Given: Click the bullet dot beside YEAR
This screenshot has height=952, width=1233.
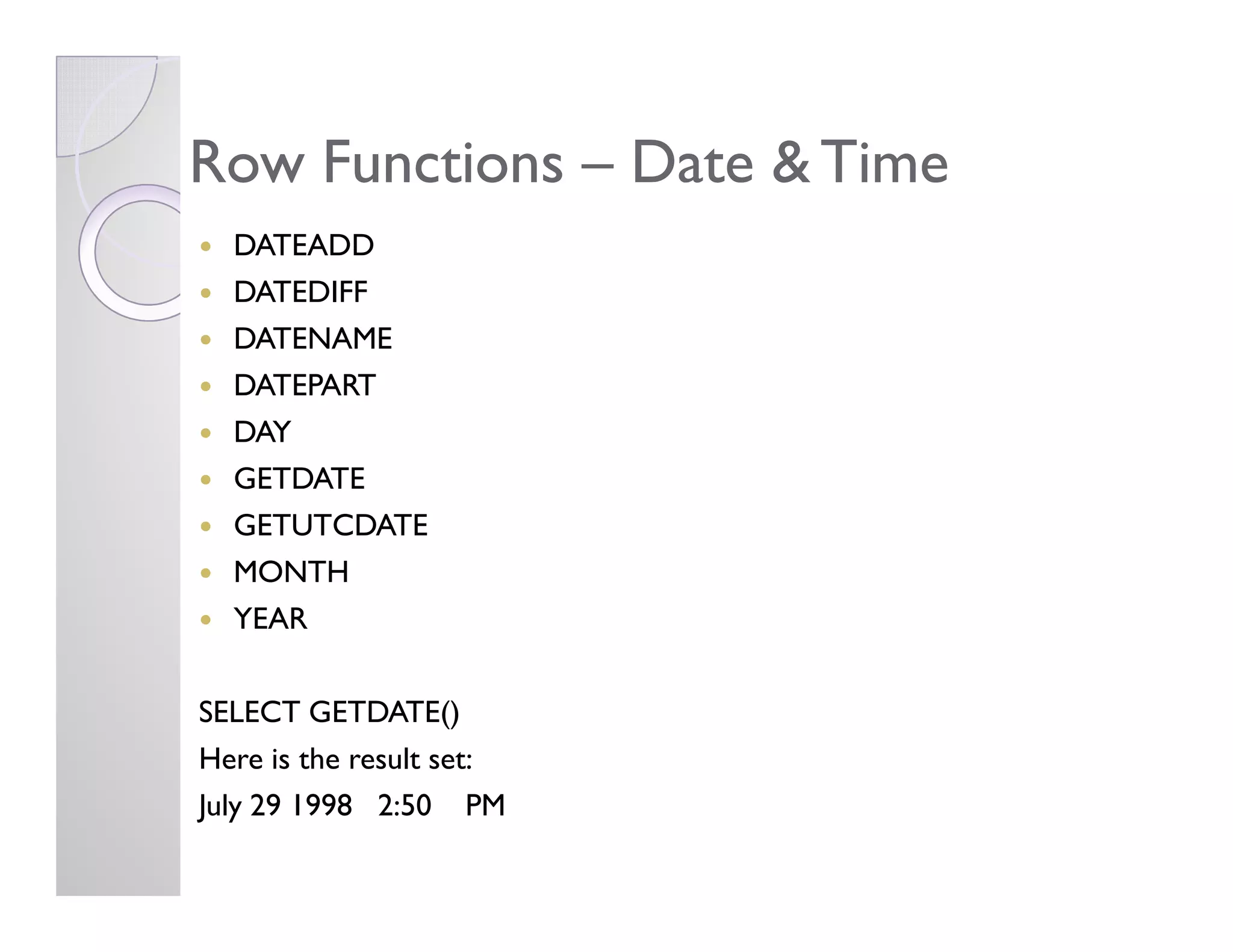Looking at the screenshot, I should coord(206,620).
